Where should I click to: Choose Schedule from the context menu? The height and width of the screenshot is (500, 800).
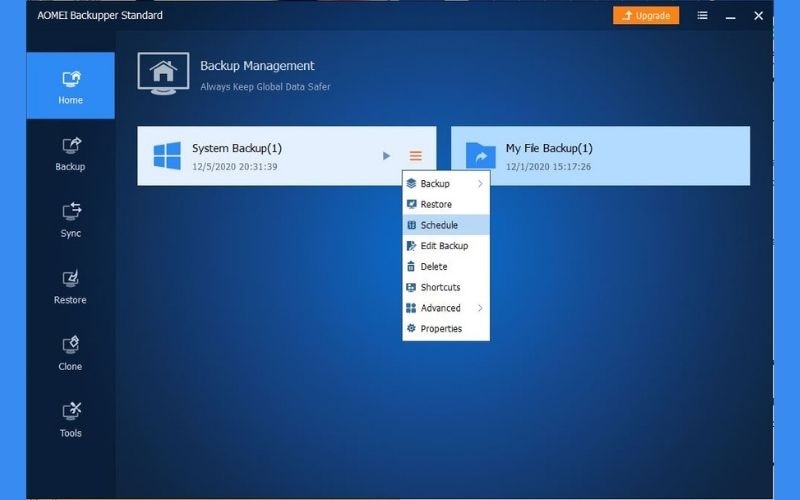[x=446, y=225]
